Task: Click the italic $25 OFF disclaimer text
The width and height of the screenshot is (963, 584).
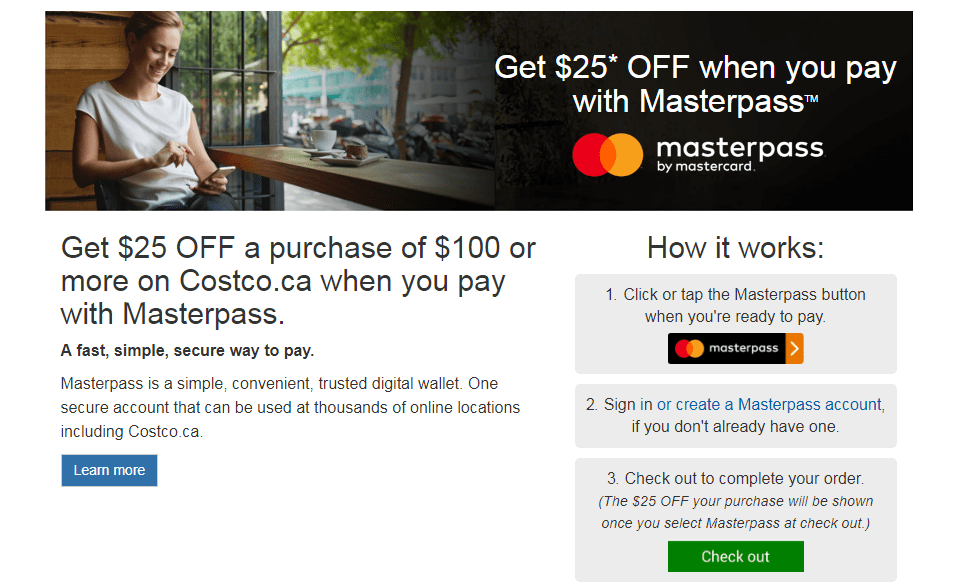Action: coord(735,510)
